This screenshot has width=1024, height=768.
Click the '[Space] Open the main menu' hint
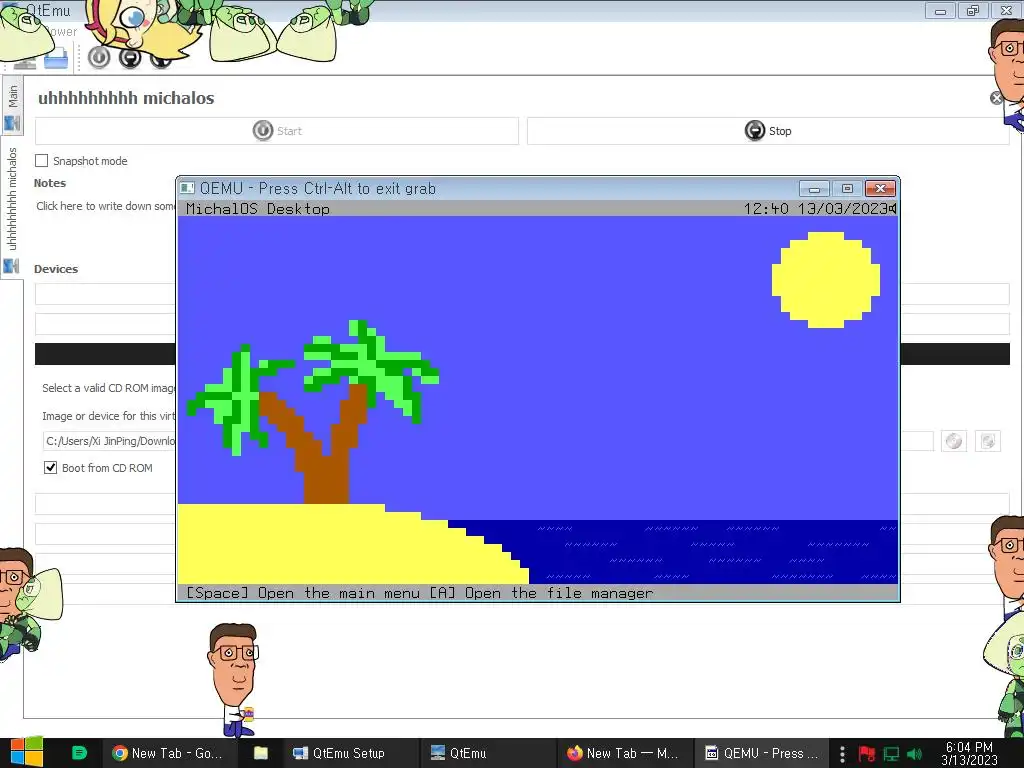[303, 593]
